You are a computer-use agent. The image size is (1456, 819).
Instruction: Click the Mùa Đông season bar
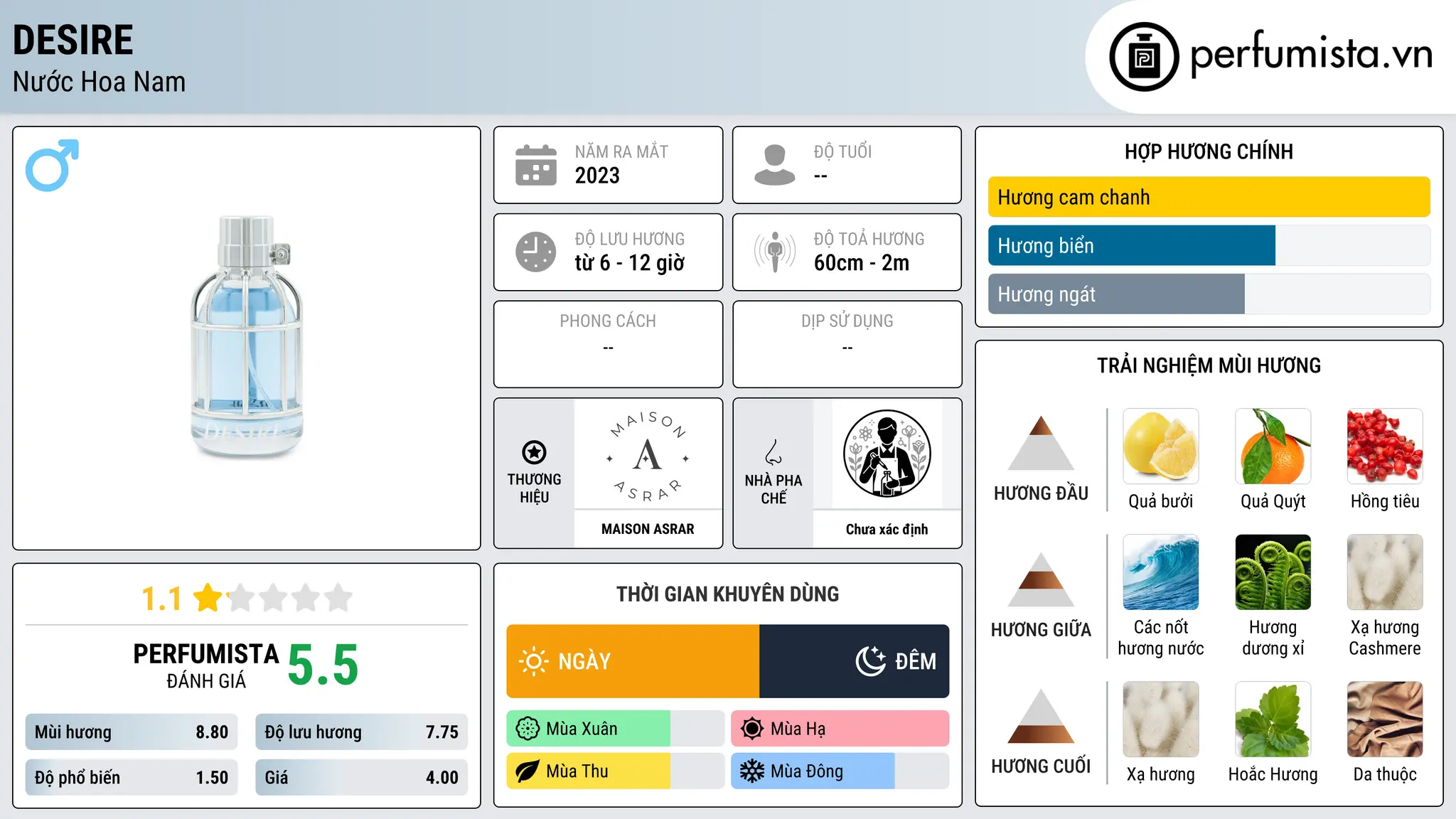tap(840, 771)
